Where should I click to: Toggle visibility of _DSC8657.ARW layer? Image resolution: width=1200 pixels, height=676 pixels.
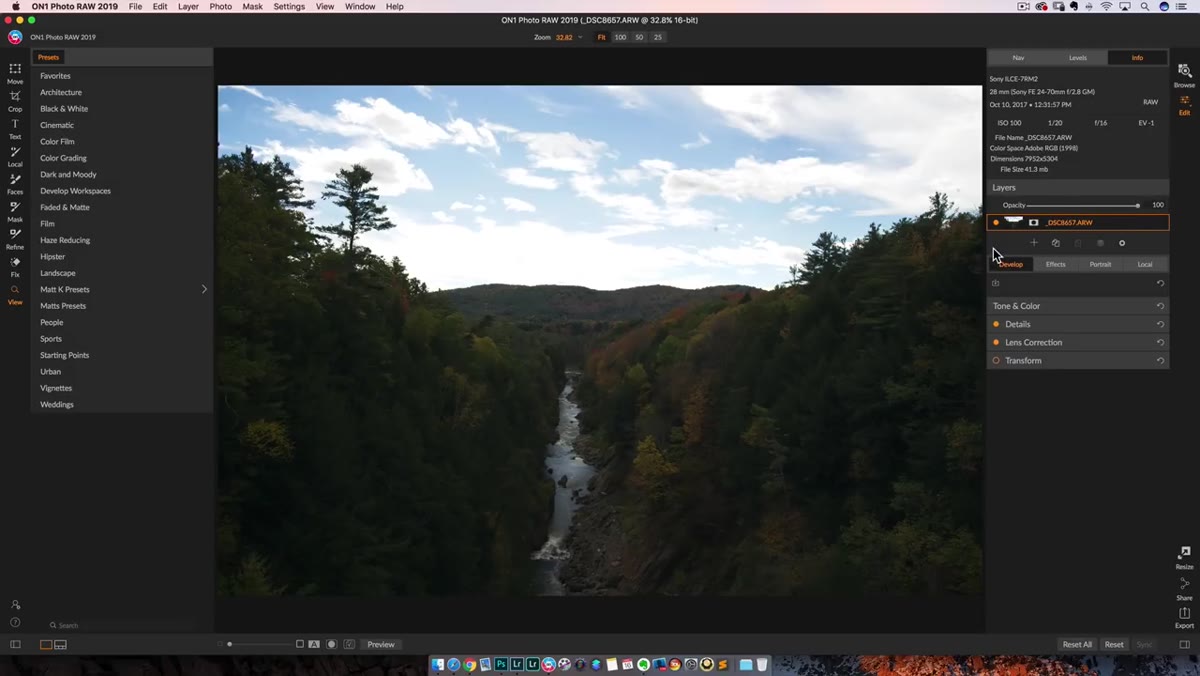coord(996,222)
